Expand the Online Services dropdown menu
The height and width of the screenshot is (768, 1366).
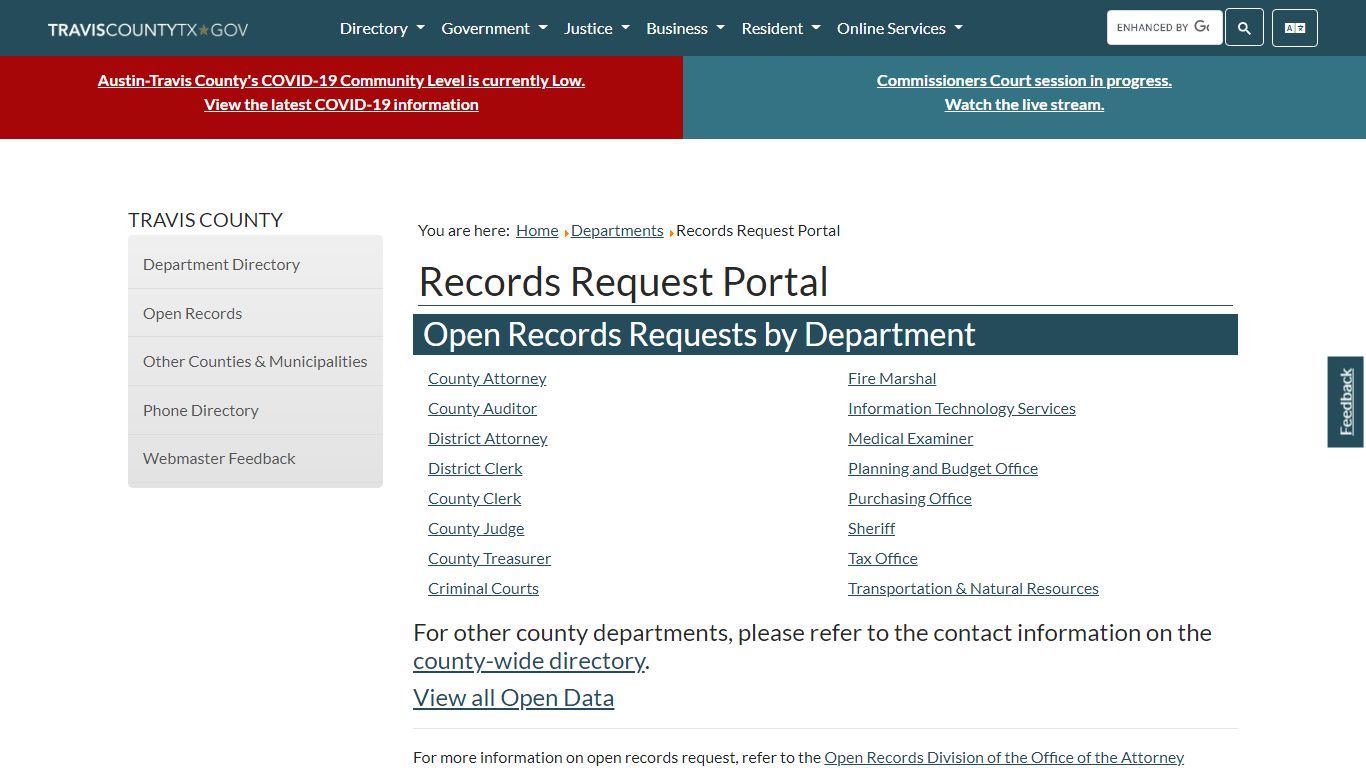(x=900, y=28)
